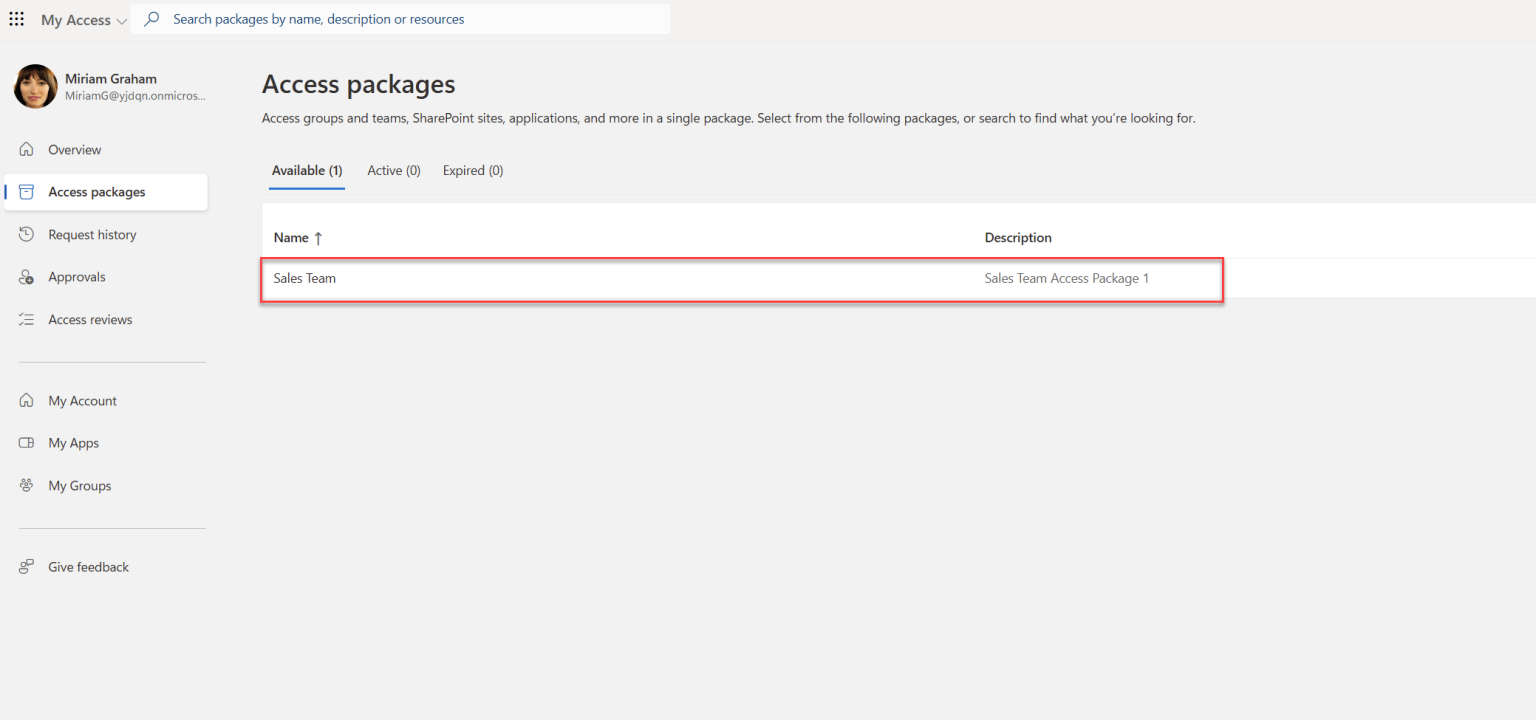Screen dimensions: 1536x720
Task: Select the Approvals key icon
Action: (25, 276)
